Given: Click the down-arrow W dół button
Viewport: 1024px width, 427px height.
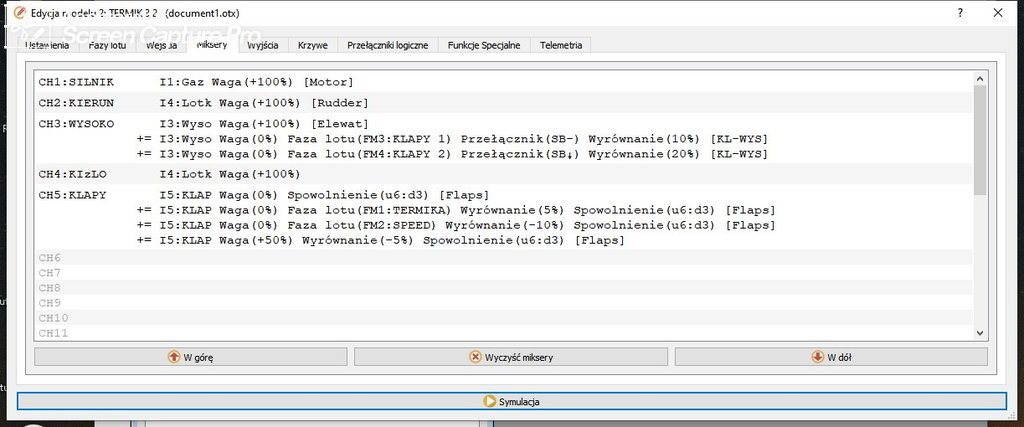Looking at the screenshot, I should point(830,357).
